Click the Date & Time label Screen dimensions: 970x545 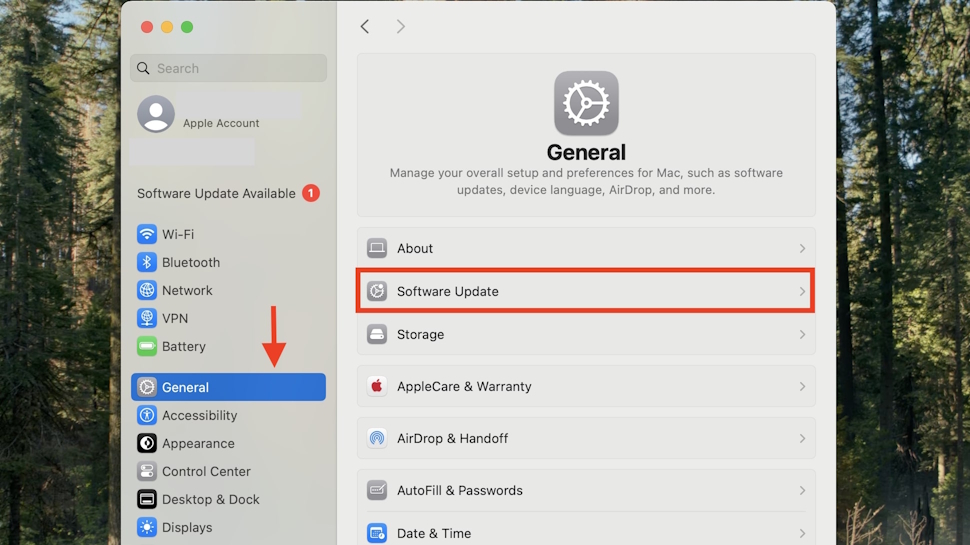434,533
